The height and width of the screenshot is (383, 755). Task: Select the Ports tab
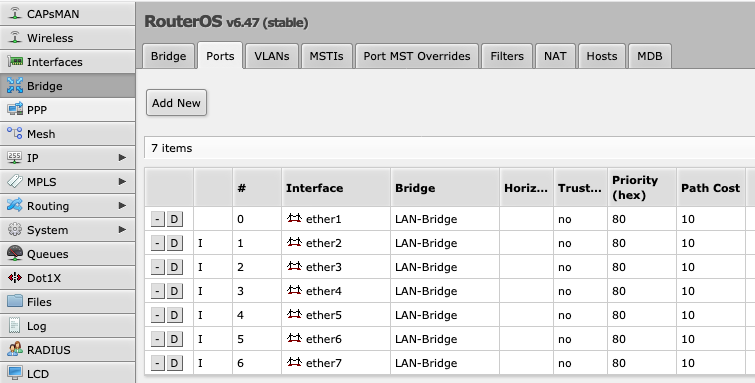pyautogui.click(x=220, y=56)
